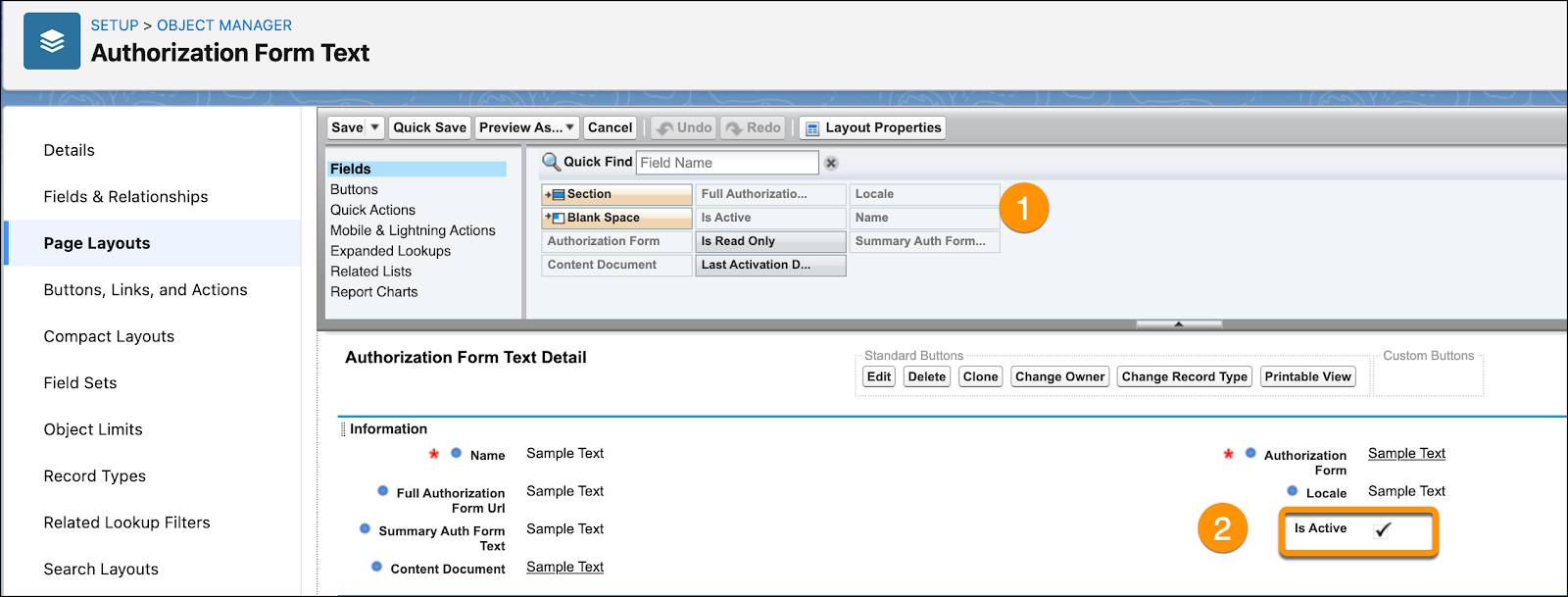Screen dimensions: 1568x597
Task: Click Content Document Sample Text link
Action: (564, 567)
